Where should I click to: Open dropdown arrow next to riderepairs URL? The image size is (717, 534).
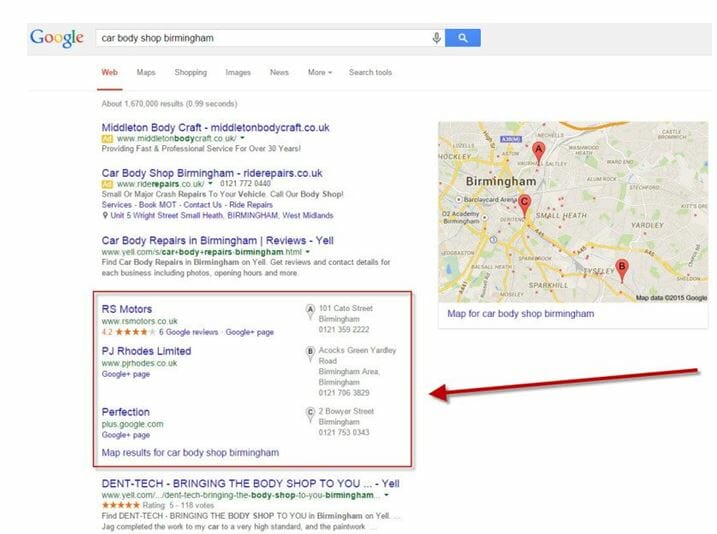[x=210, y=183]
